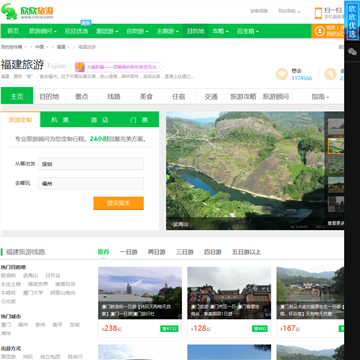360x360 pixels.
Task: Expand the 主题游 navigation dropdown
Action: click(168, 31)
